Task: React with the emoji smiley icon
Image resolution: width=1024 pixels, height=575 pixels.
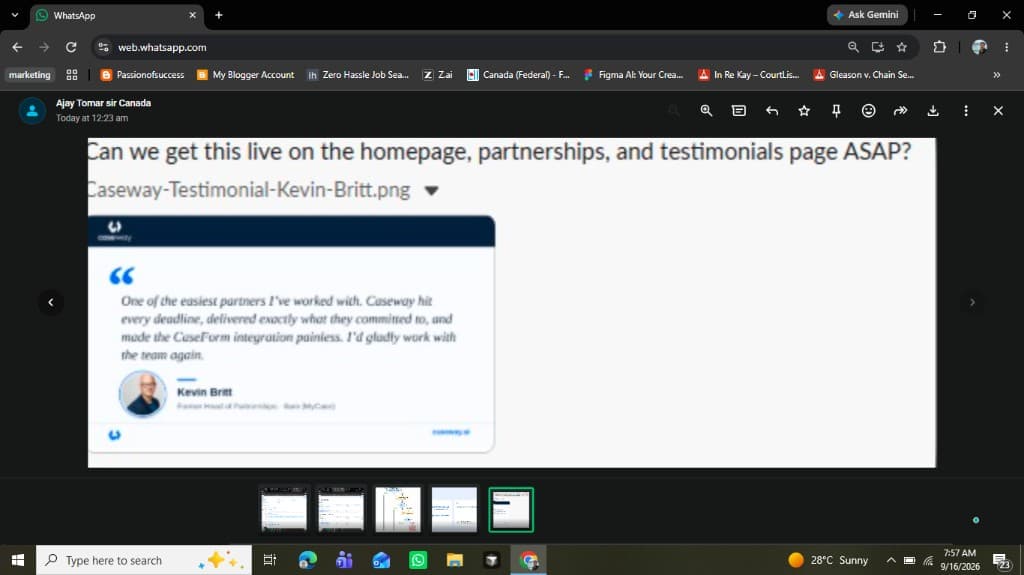Action: coord(868,110)
